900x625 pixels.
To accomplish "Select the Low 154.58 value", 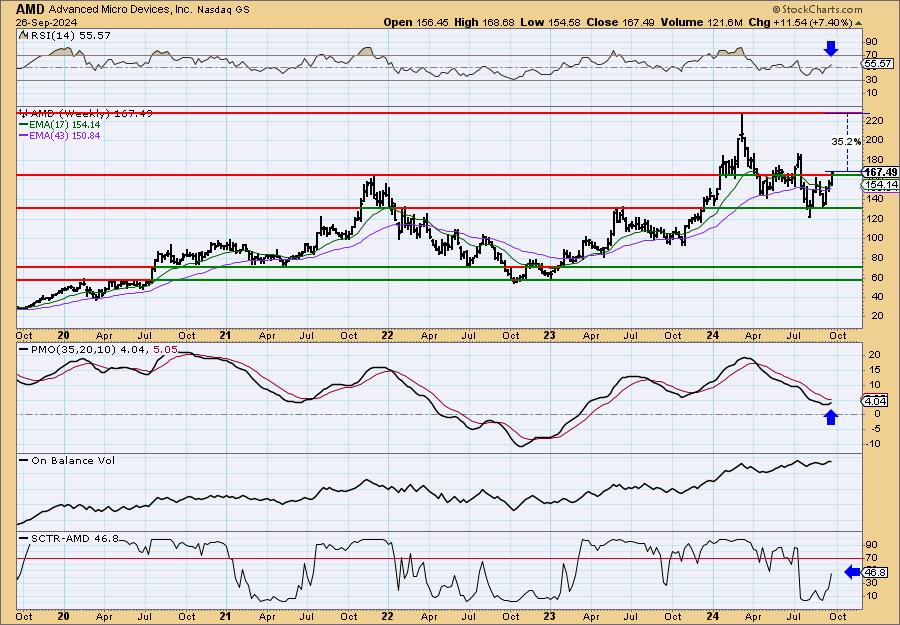I will point(550,22).
